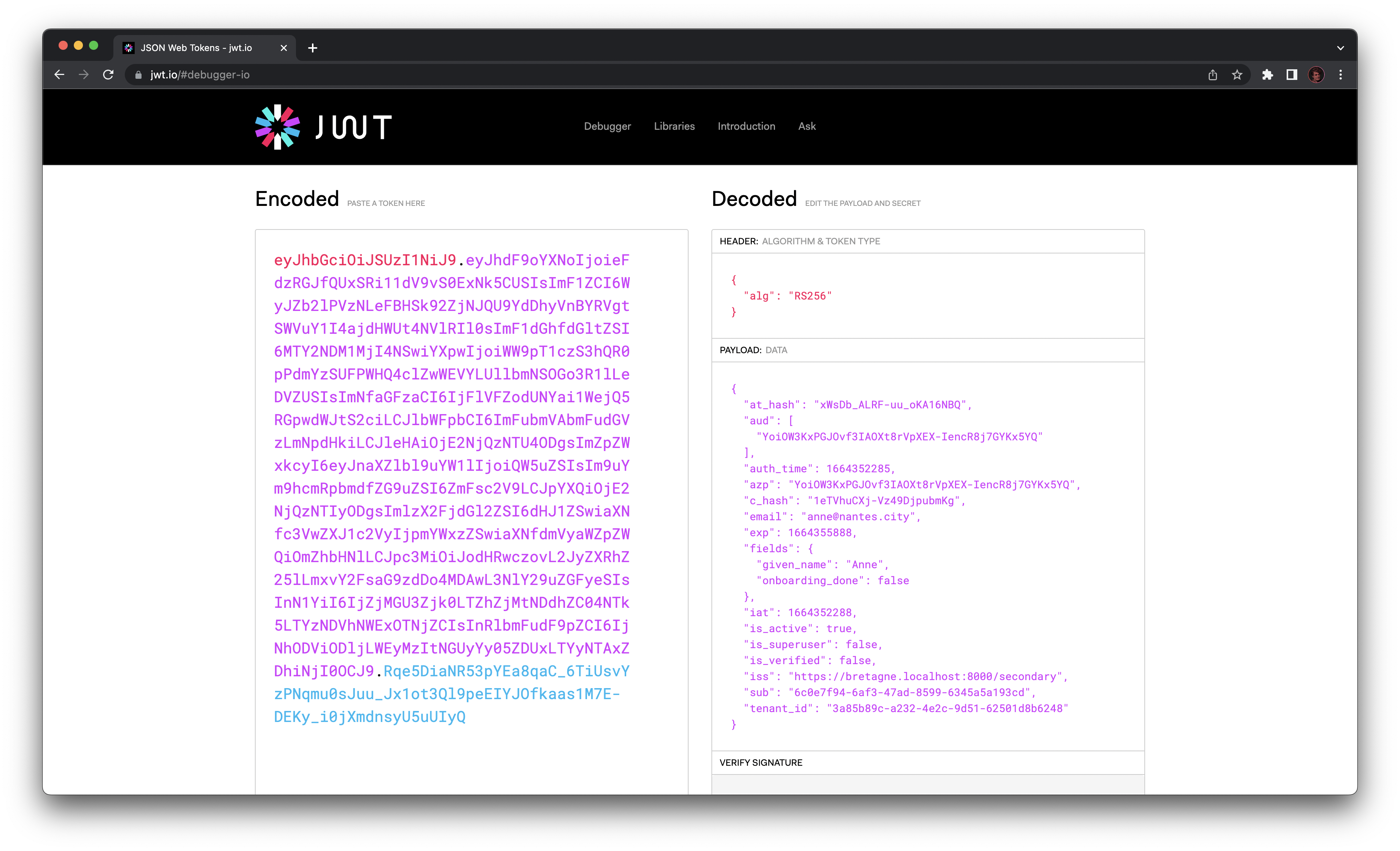Image resolution: width=1400 pixels, height=851 pixels.
Task: Click the Ask link in the navbar
Action: (x=807, y=126)
